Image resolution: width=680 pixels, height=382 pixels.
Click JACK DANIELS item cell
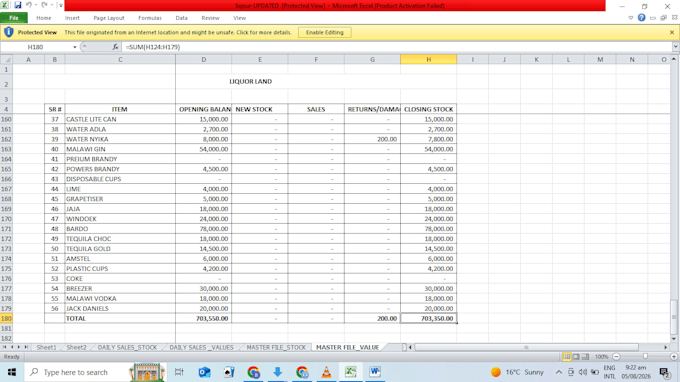(120, 309)
